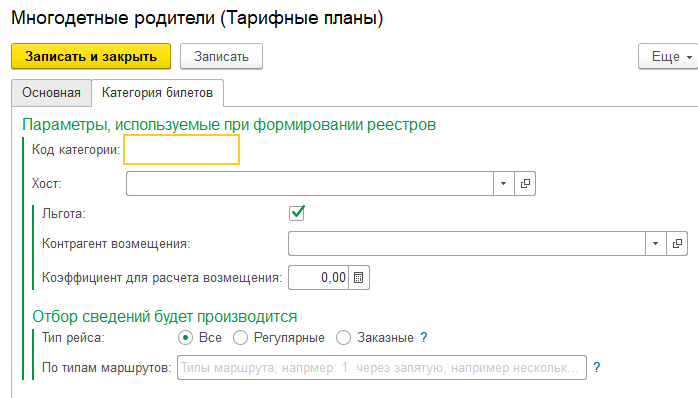Show the help question mark for Тип рейса
The image size is (698, 398).
(424, 337)
